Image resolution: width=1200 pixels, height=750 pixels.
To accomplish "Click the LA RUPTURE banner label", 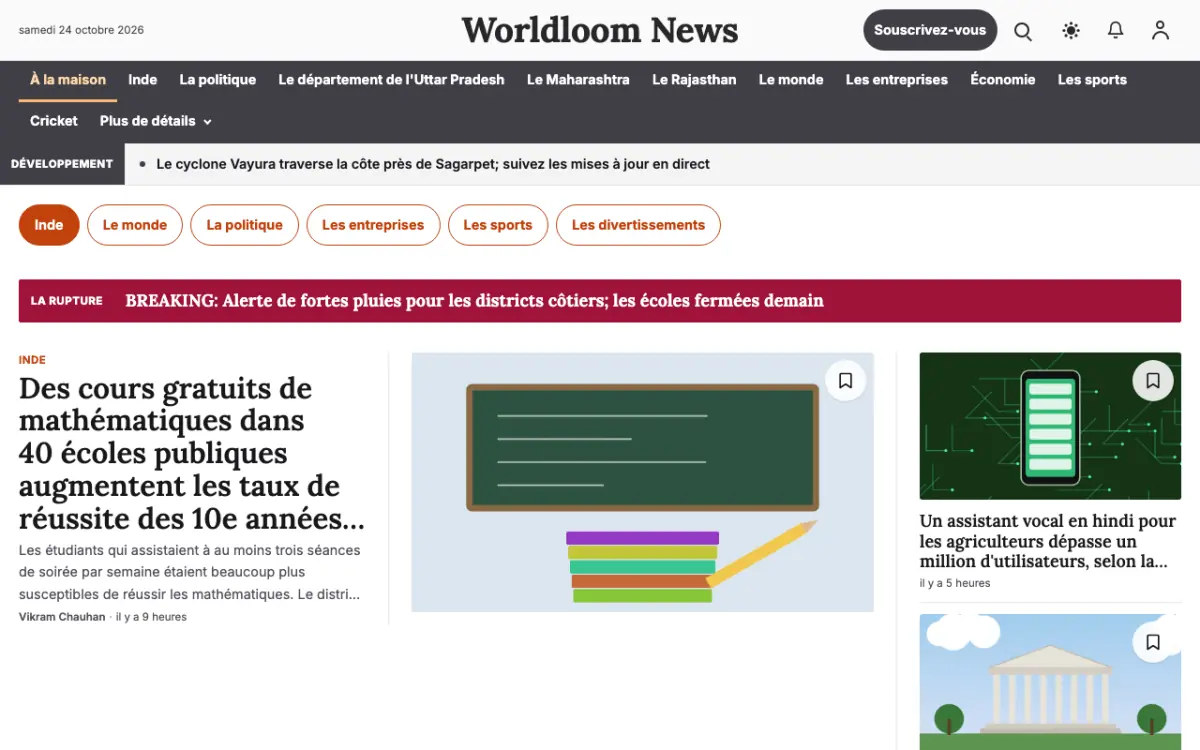I will (x=67, y=301).
